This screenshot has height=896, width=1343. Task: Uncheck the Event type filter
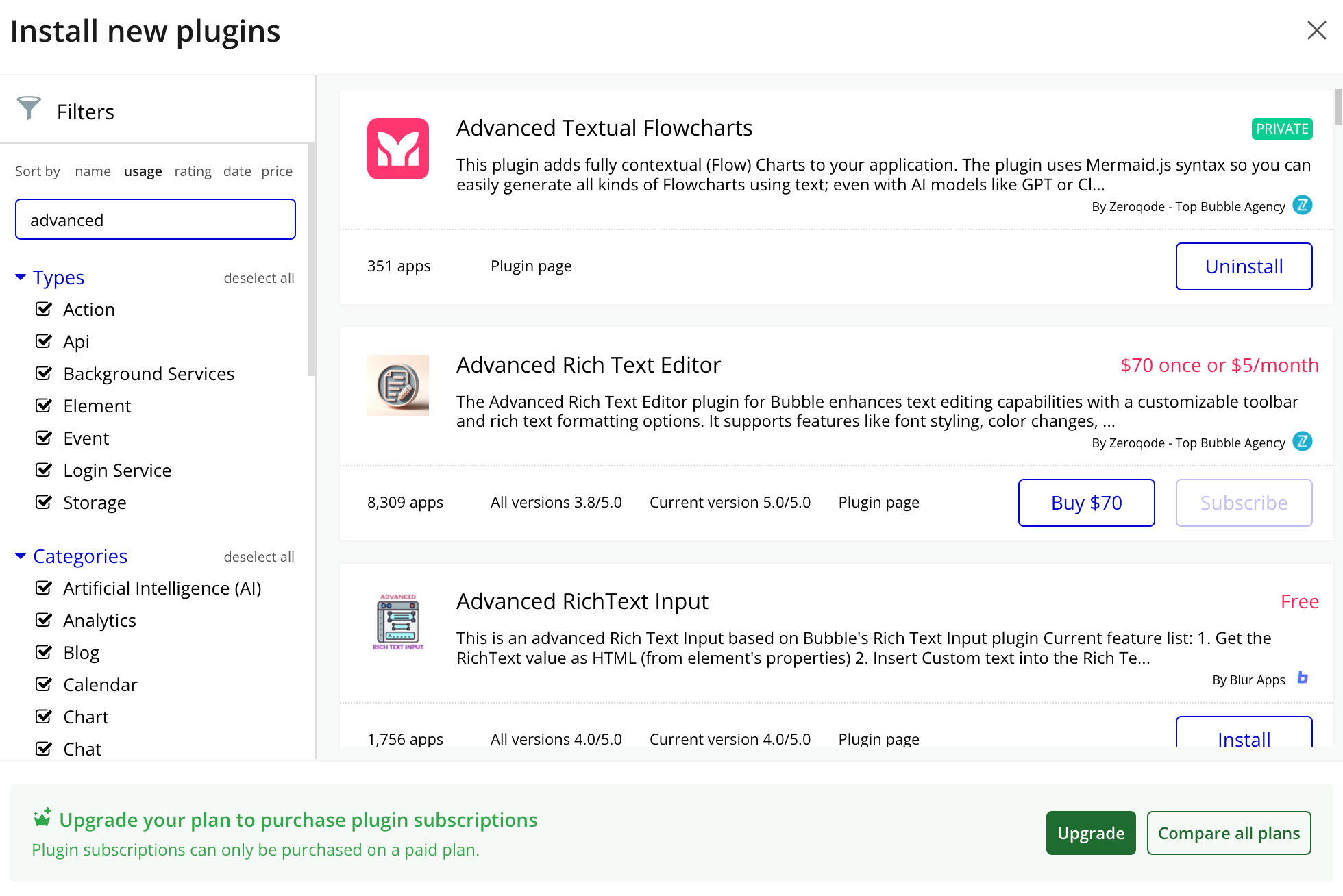pyautogui.click(x=44, y=438)
